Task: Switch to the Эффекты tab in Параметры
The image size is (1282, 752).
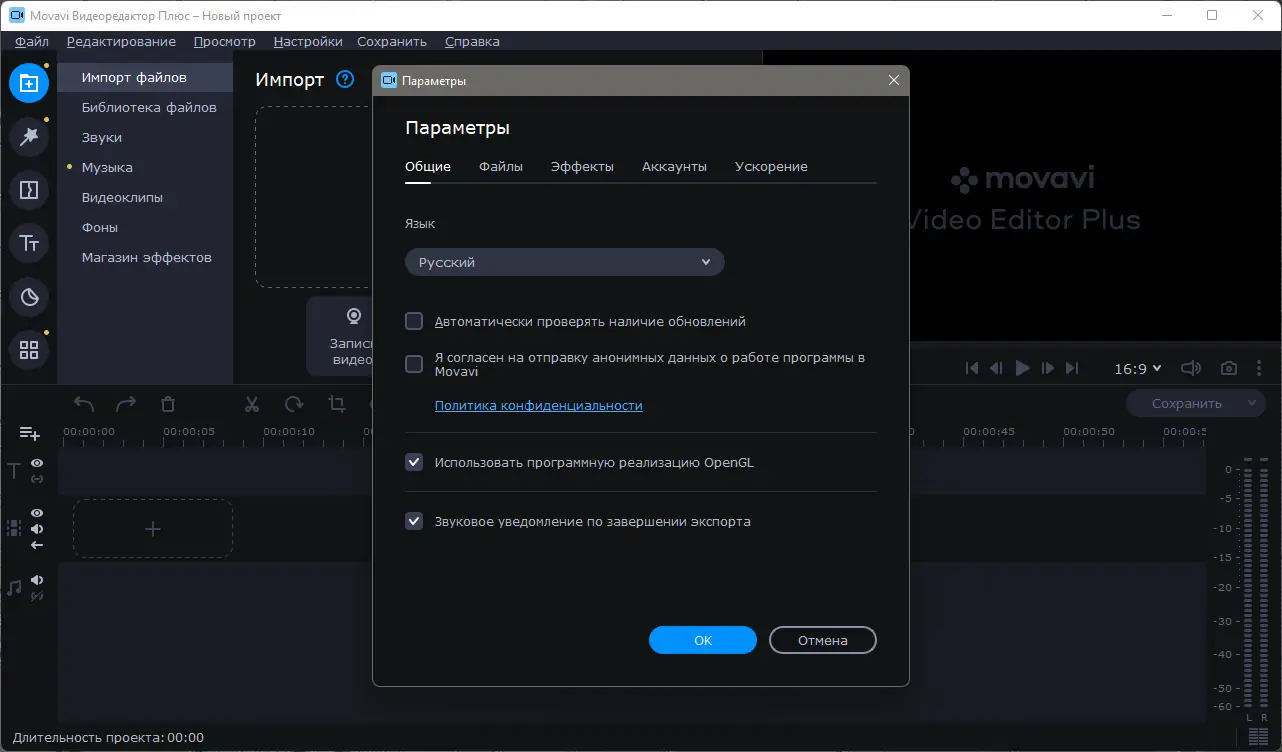Action: [x=582, y=166]
